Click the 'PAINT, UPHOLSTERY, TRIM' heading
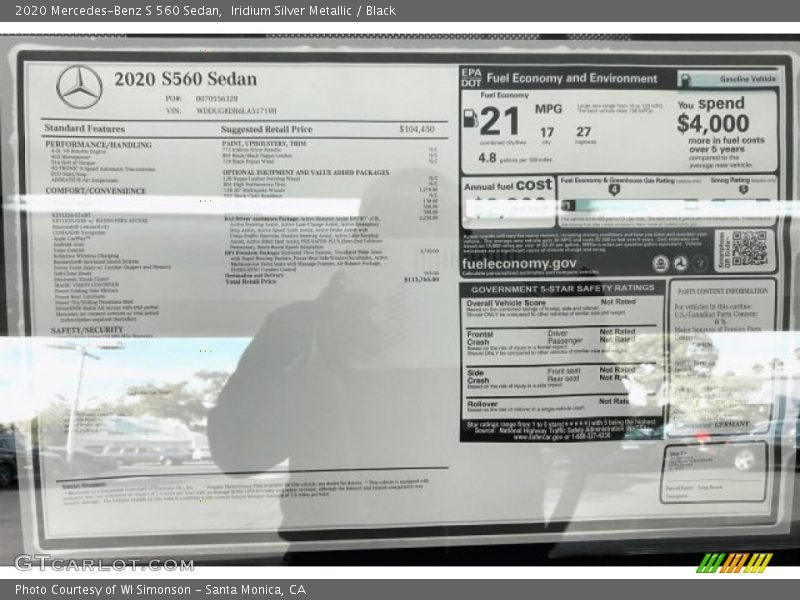The image size is (800, 600). [264, 144]
